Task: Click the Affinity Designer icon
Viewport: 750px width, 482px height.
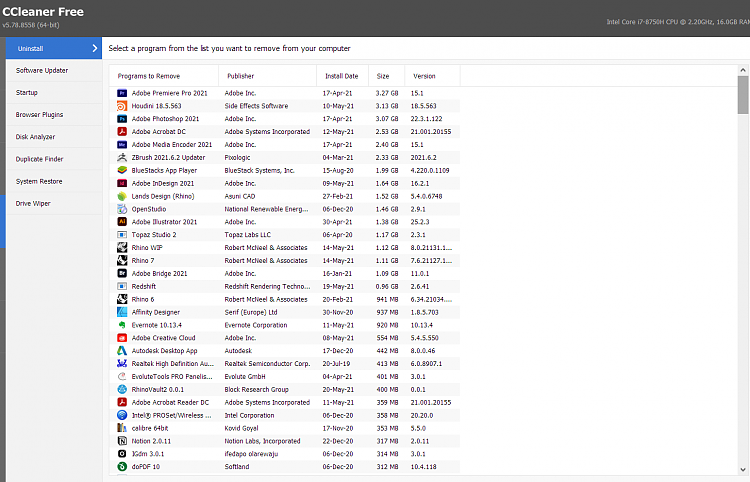Action: pyautogui.click(x=122, y=312)
